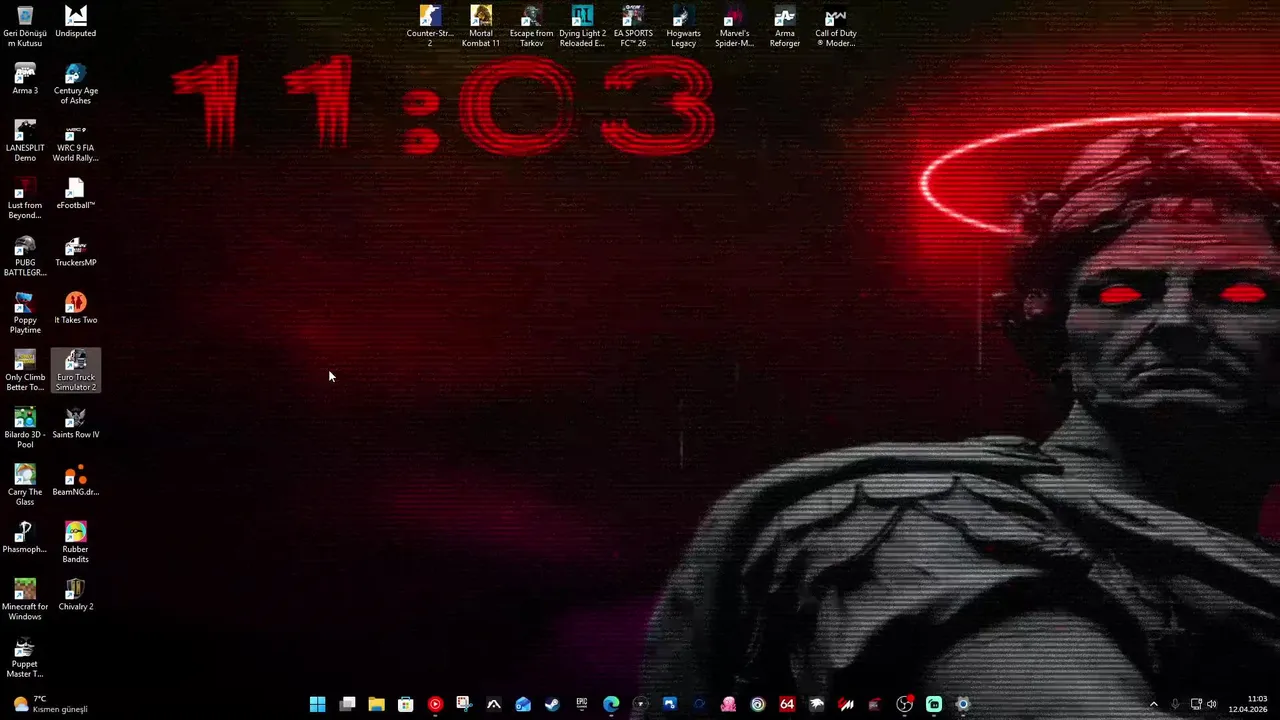Select the Poppy Playtime icon

click(25, 313)
